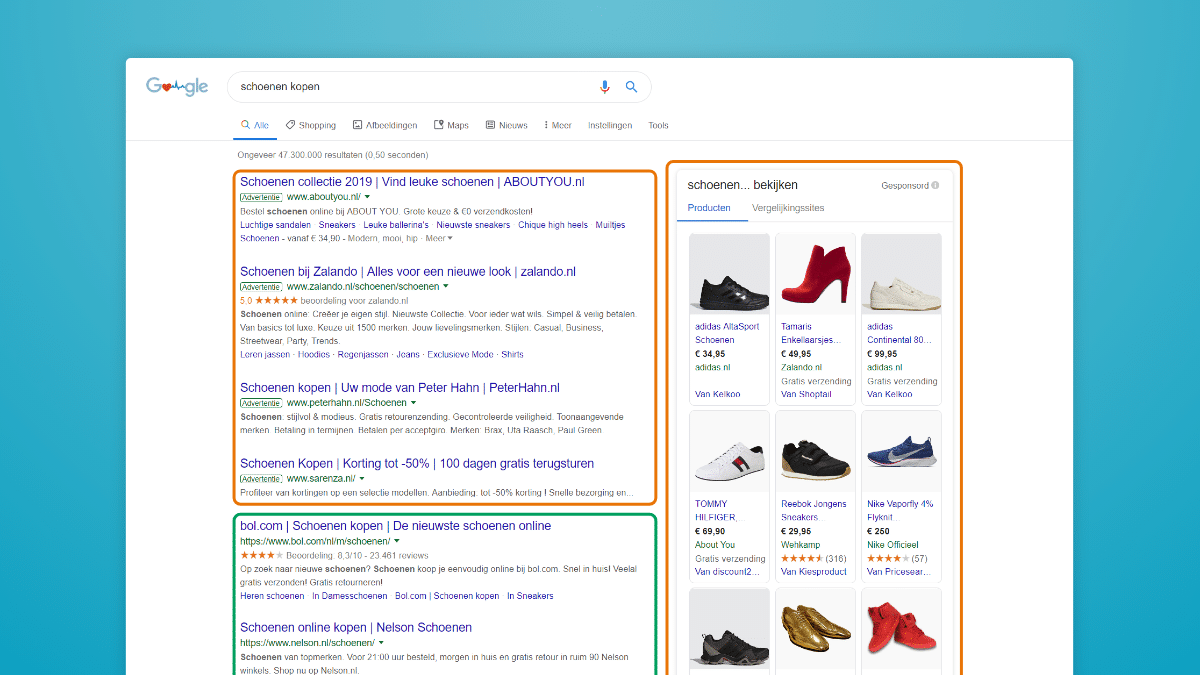
Task: Click the Tools button
Action: [x=658, y=126]
